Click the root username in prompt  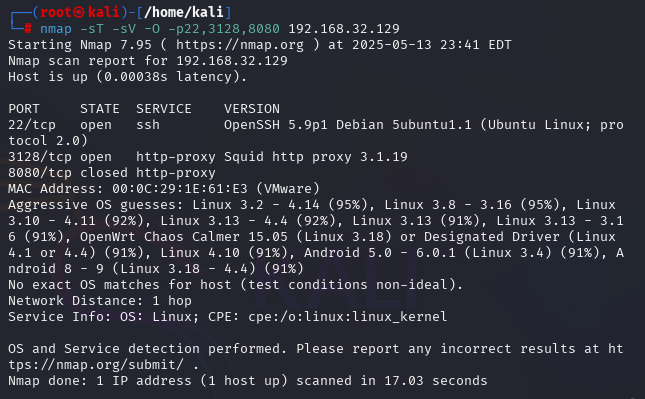56,12
